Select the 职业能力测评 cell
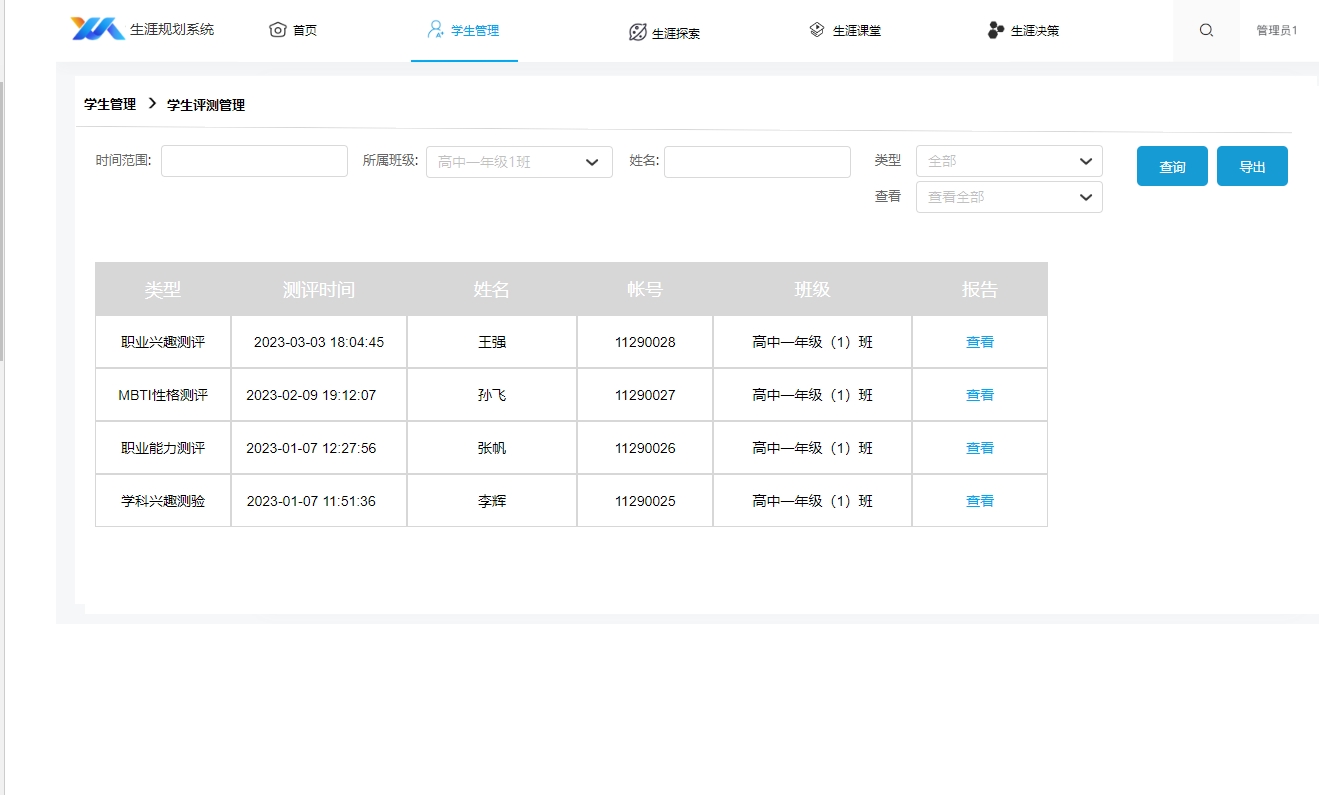The width and height of the screenshot is (1319, 795). point(163,448)
